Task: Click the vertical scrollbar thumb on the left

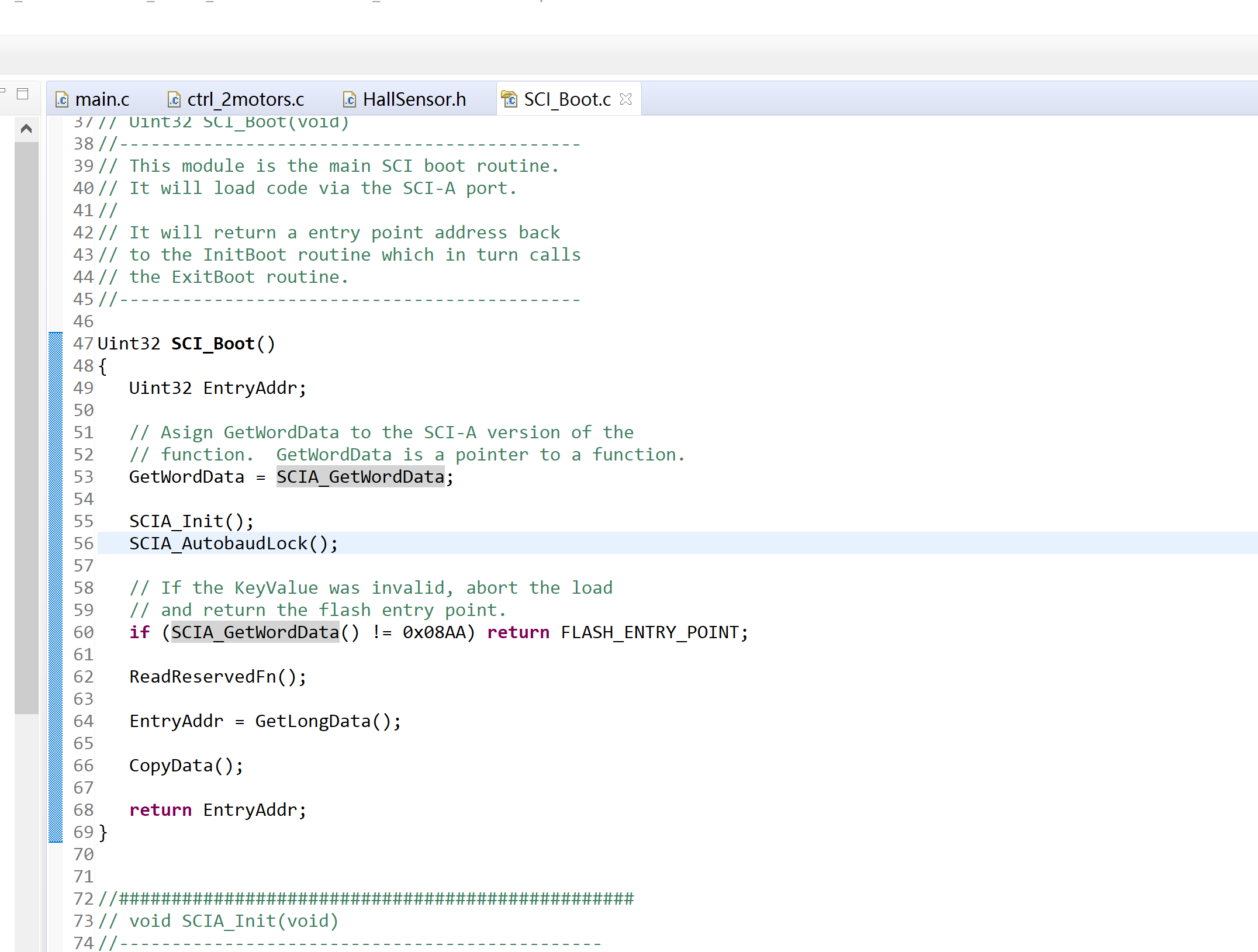Action: (26, 427)
